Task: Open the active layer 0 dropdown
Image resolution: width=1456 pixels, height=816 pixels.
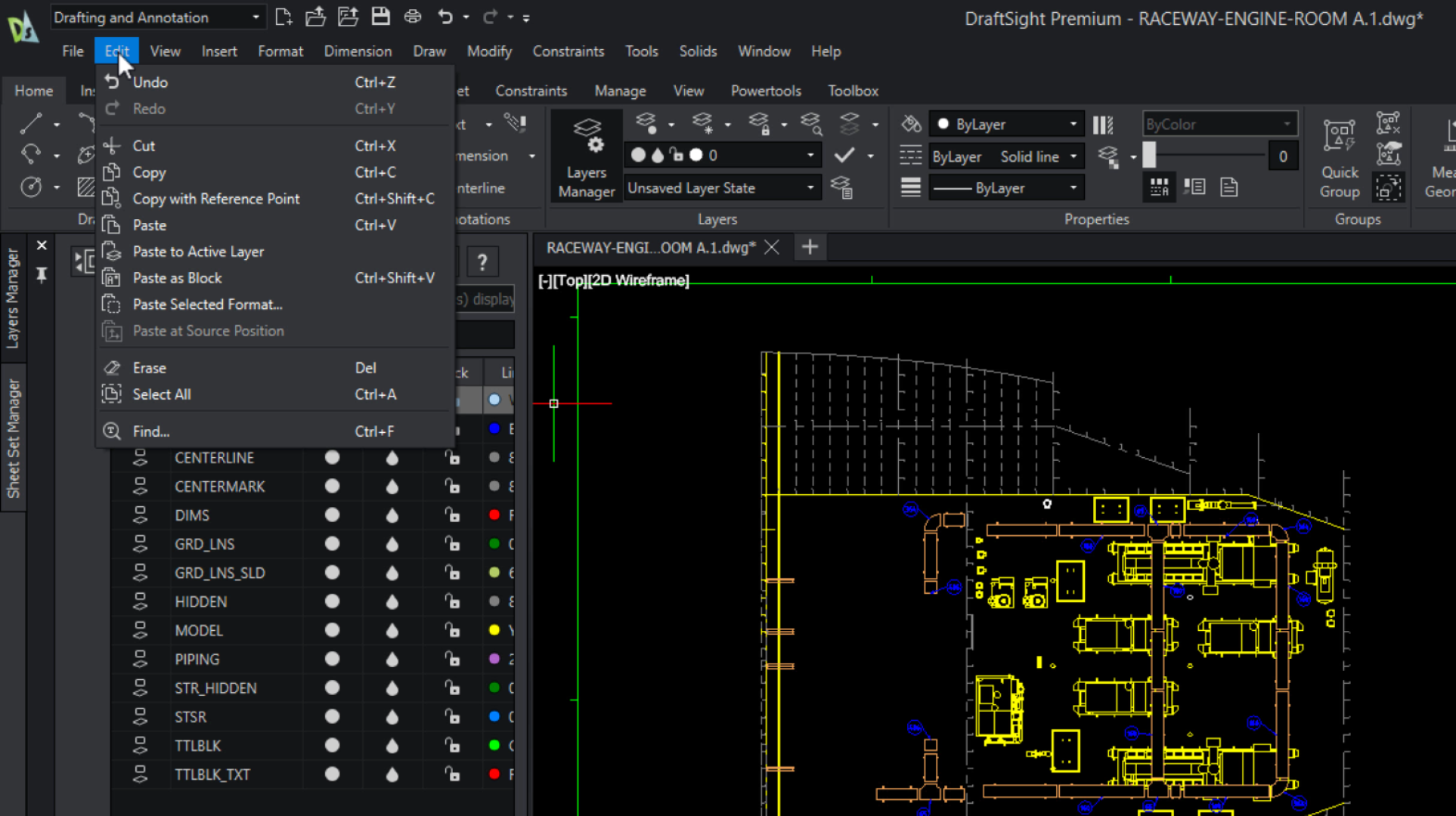Action: [721, 155]
